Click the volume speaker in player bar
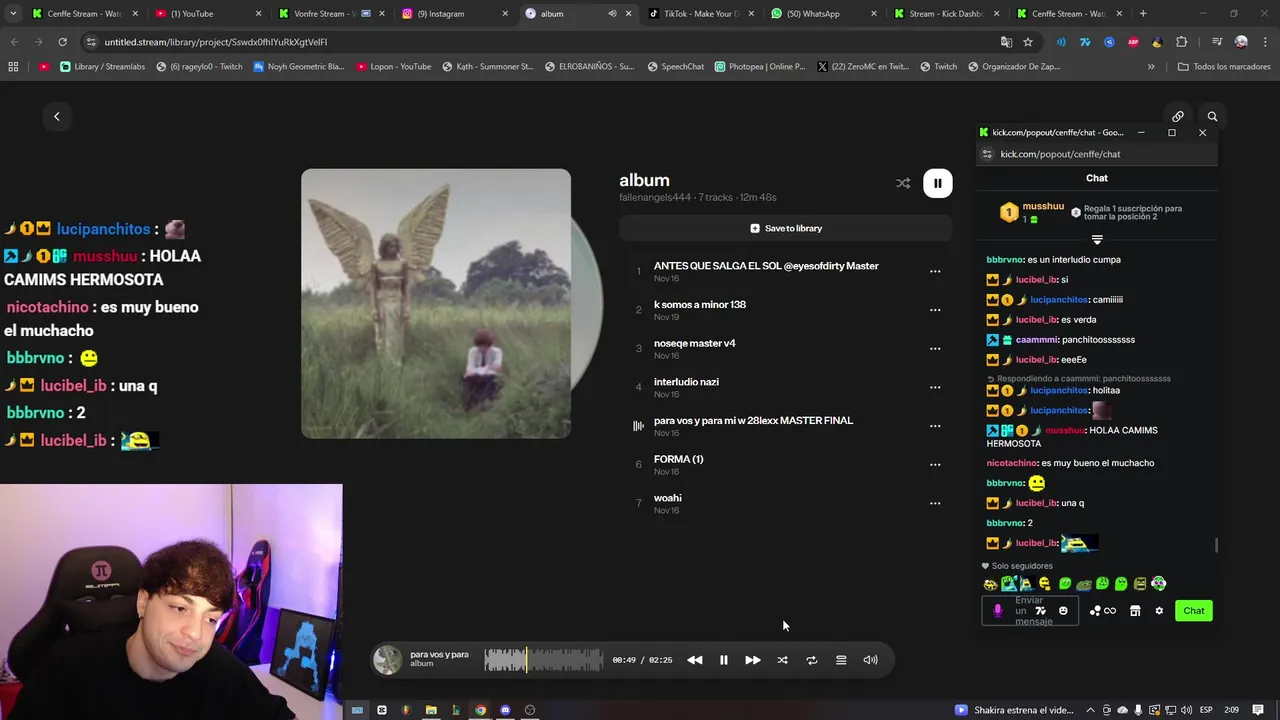1280x720 pixels. coord(871,660)
